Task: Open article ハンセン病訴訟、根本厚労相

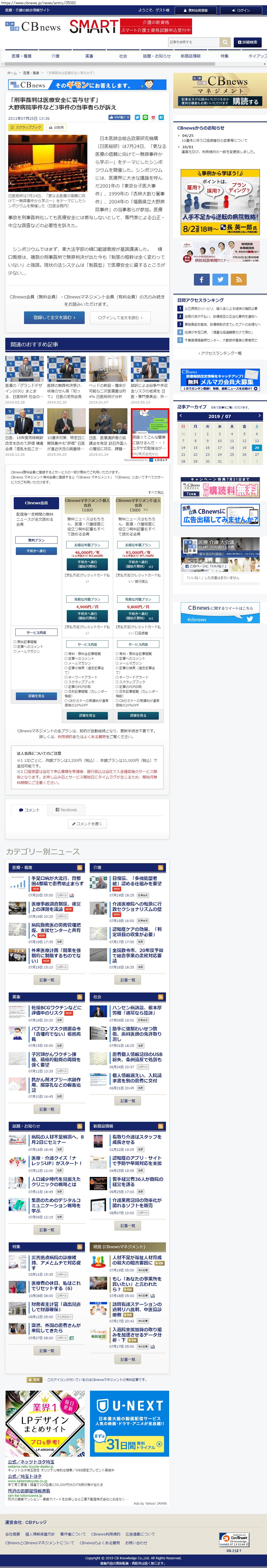Action: [137, 1010]
